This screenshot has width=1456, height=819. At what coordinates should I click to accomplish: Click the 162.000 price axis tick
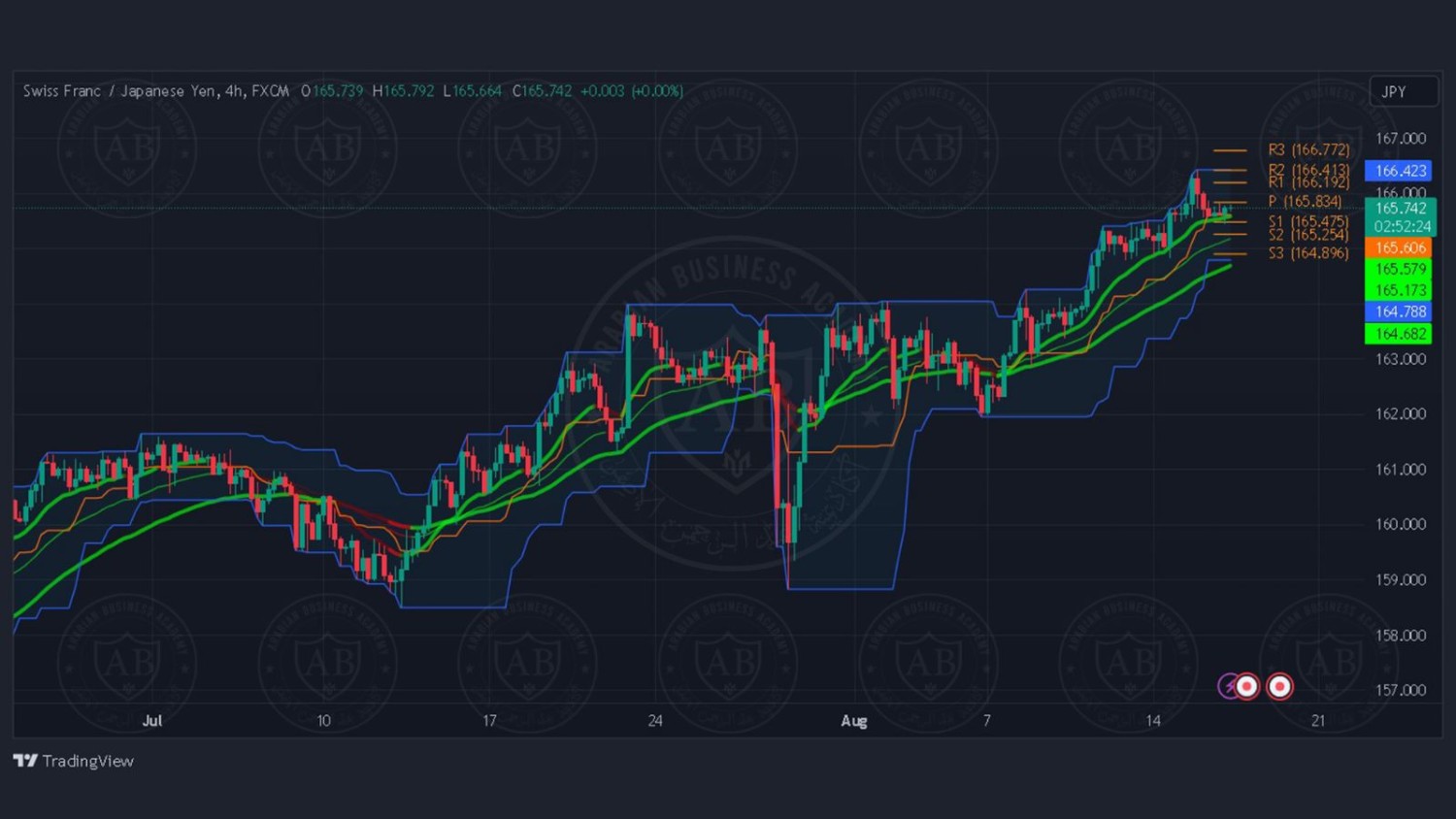click(x=1401, y=414)
